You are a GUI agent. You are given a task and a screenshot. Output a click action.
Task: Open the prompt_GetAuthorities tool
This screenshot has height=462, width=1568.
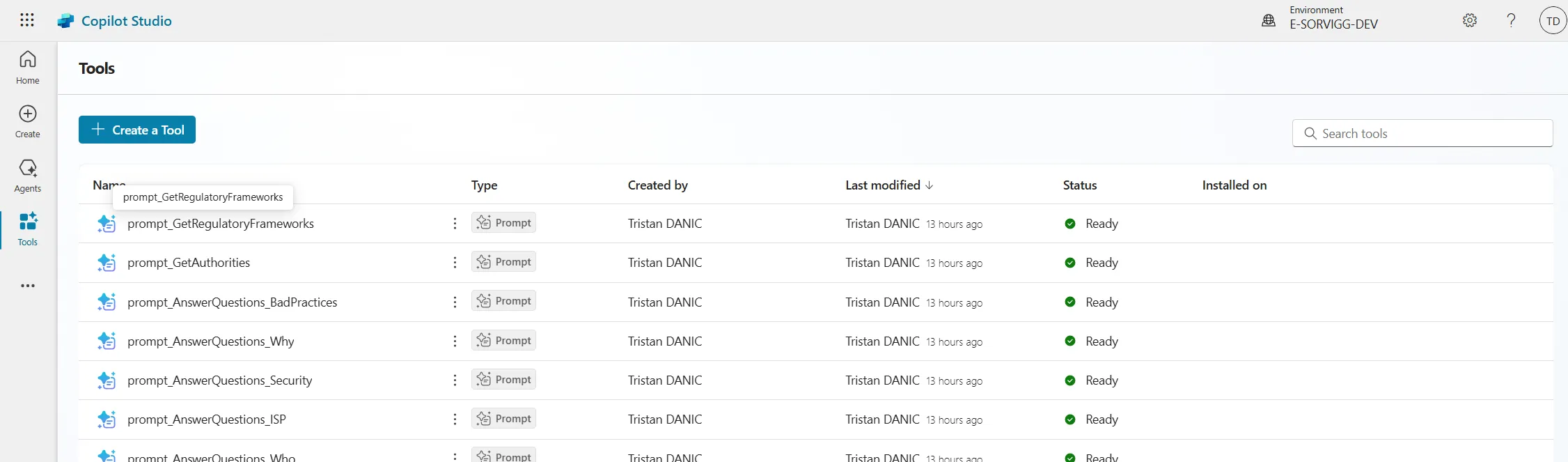[x=189, y=263]
